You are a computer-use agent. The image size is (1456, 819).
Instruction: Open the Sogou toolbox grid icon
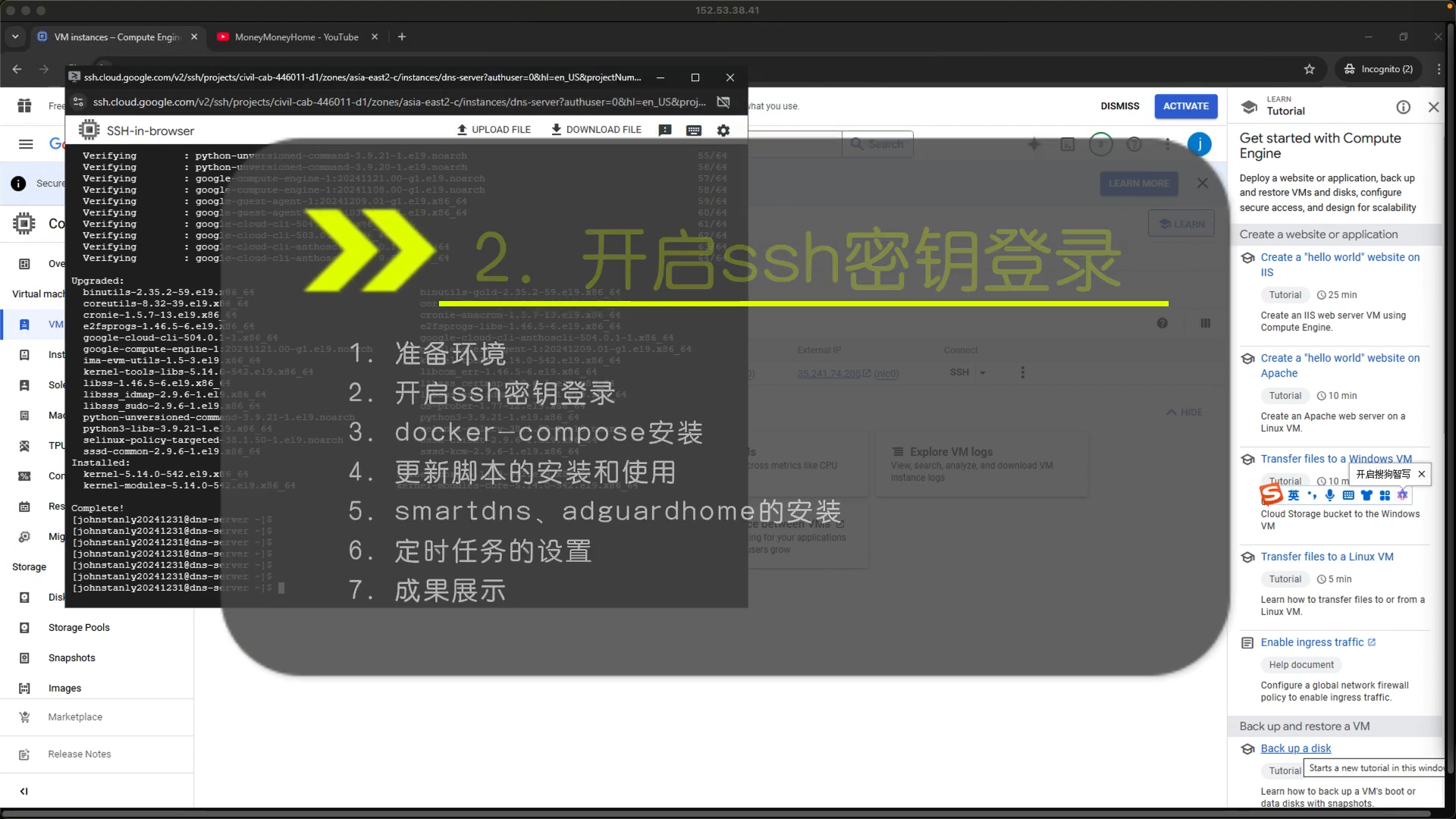1385,495
